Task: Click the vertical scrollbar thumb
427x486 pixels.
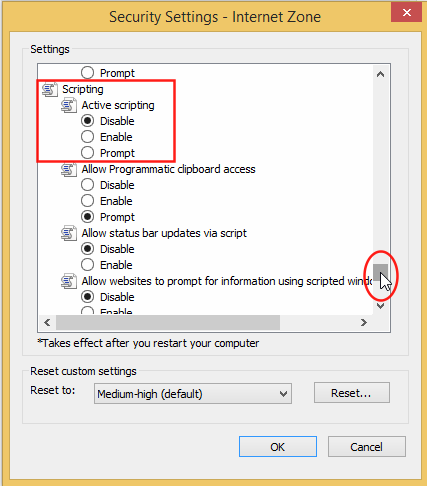Action: pos(380,273)
